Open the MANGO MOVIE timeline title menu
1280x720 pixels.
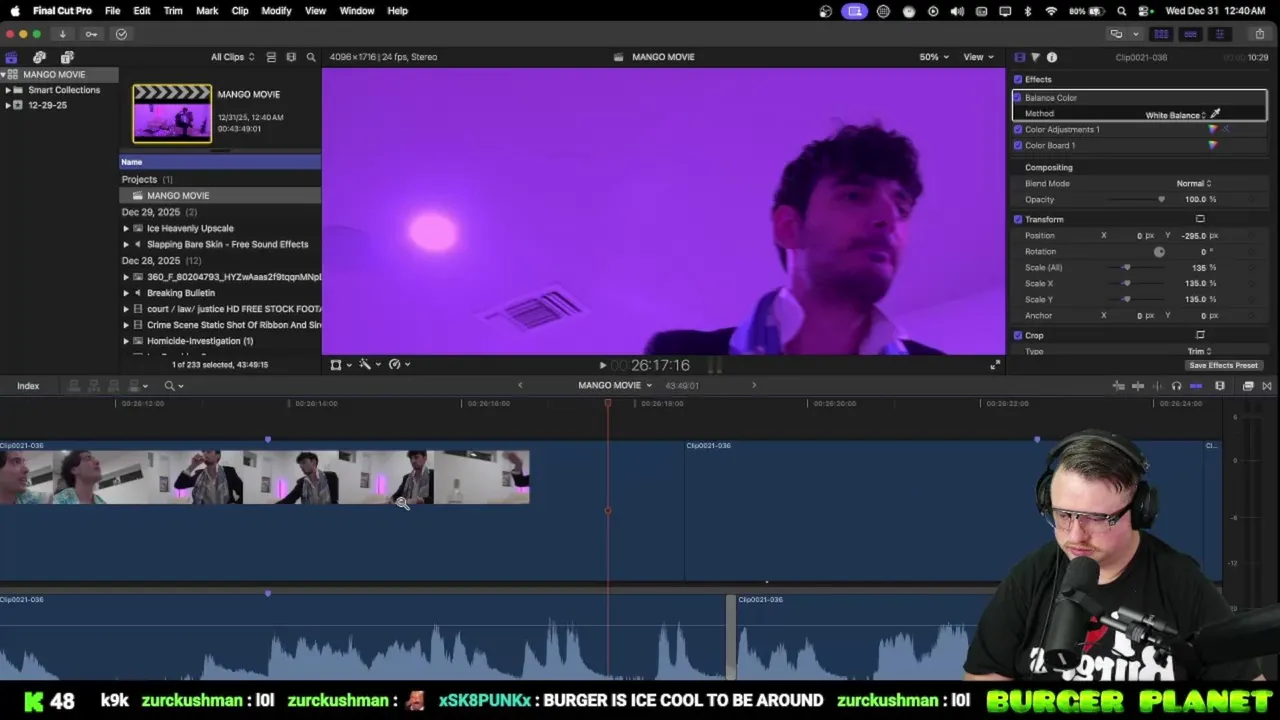point(614,386)
